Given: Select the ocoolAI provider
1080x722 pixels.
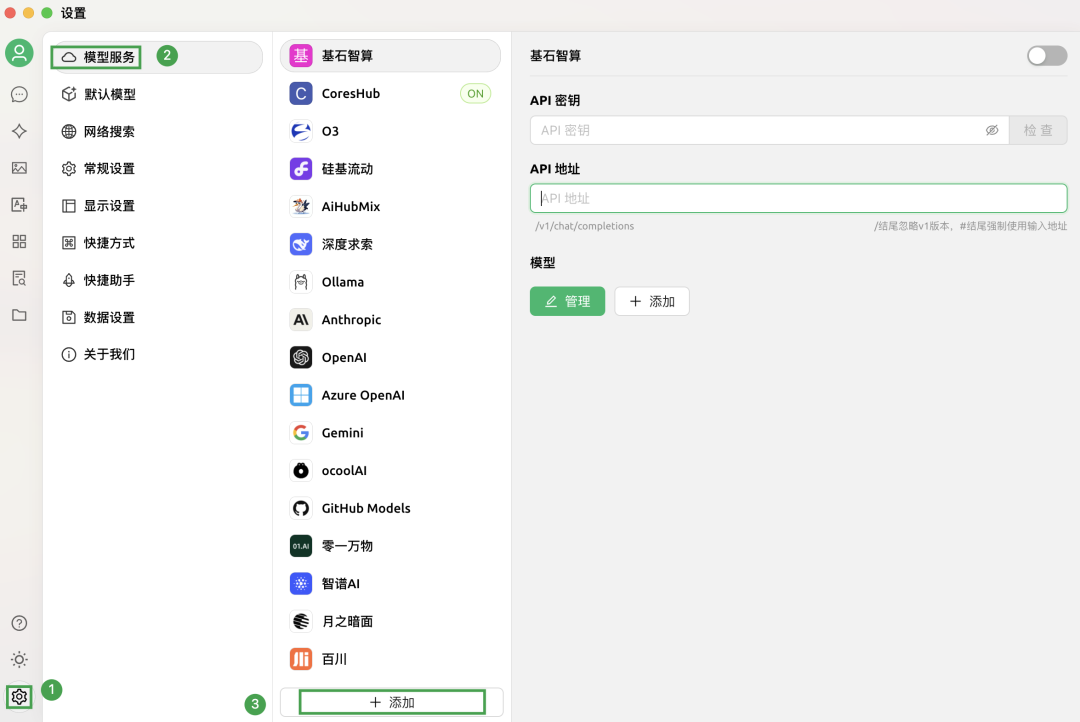Looking at the screenshot, I should [x=390, y=471].
